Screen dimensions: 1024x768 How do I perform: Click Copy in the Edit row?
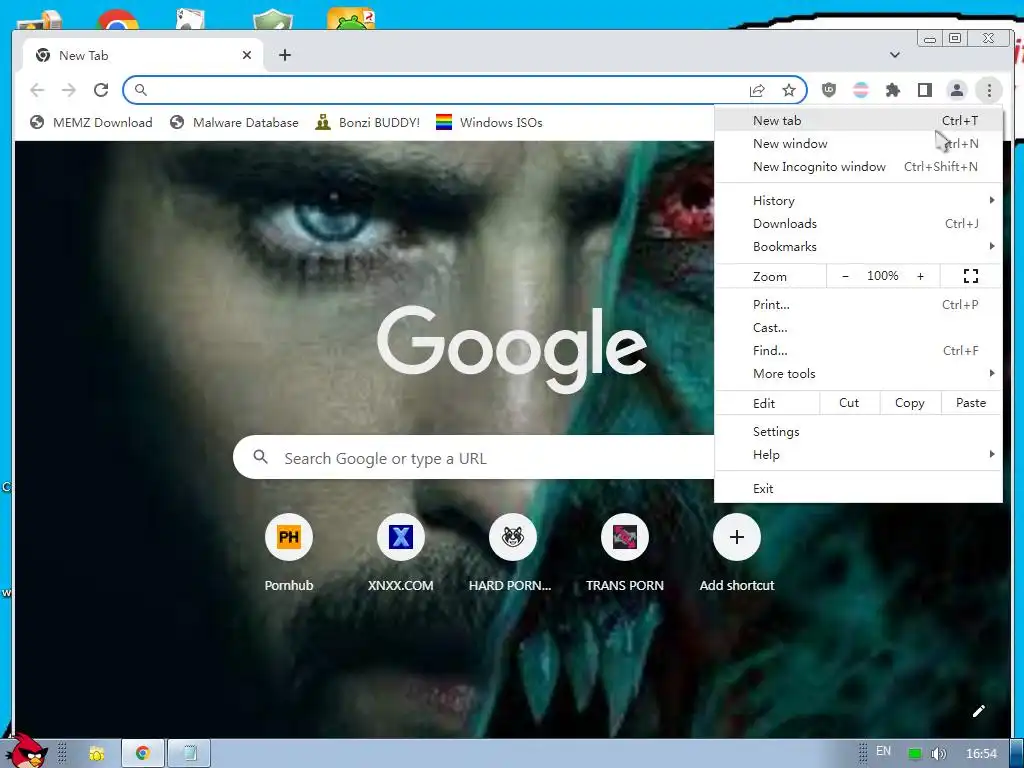coord(910,403)
